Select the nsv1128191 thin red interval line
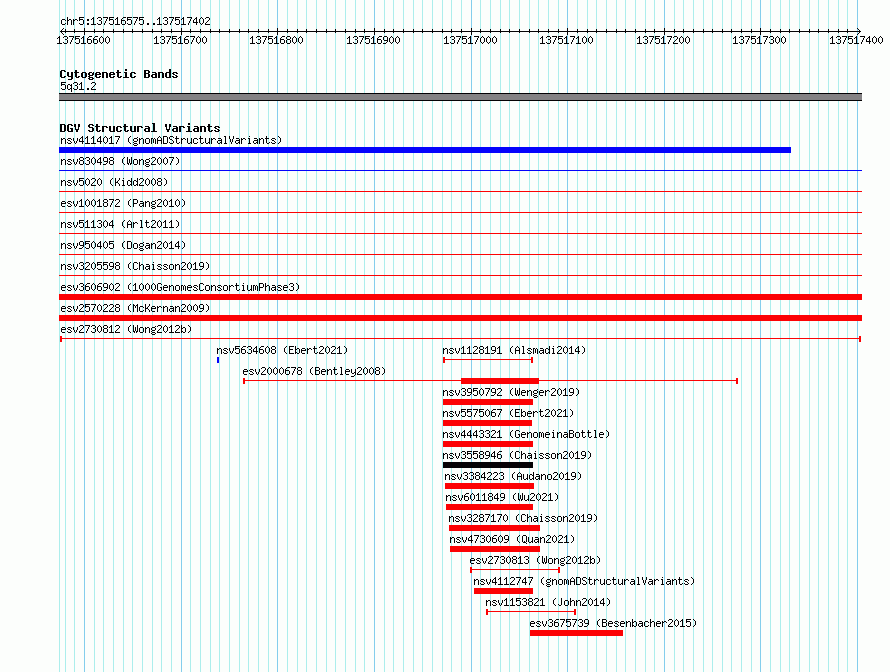The image size is (890, 672). tap(488, 360)
